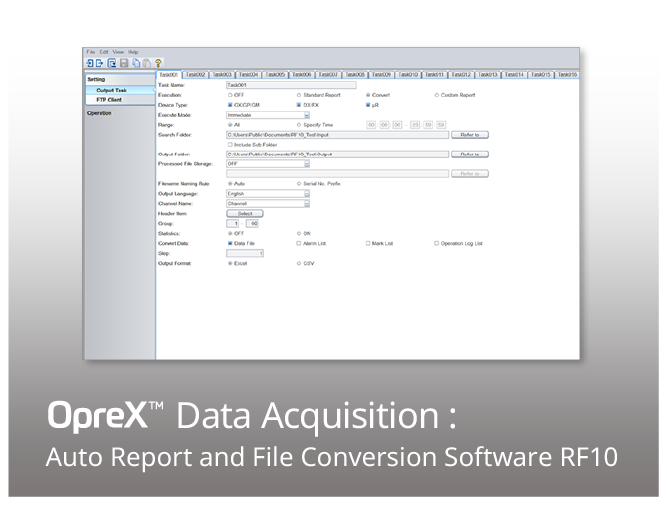The image size is (667, 505).
Task: Select CSV output format
Action: coord(299,264)
